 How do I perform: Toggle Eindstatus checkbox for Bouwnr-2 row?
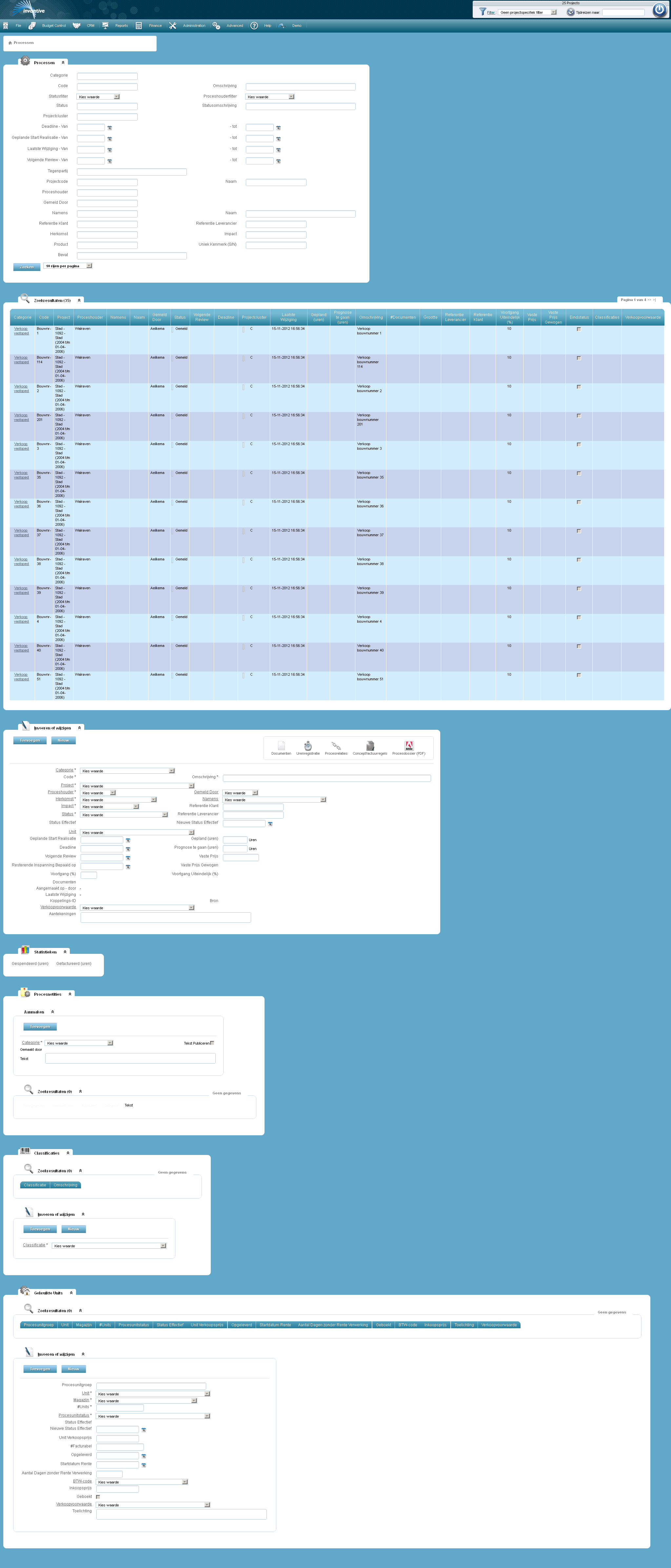click(x=579, y=387)
